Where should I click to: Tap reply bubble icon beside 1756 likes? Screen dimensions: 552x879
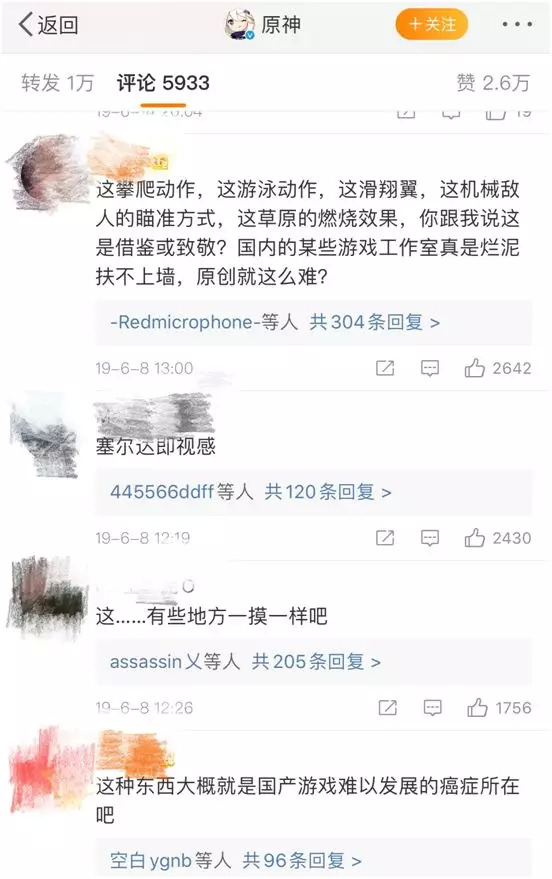coord(432,708)
